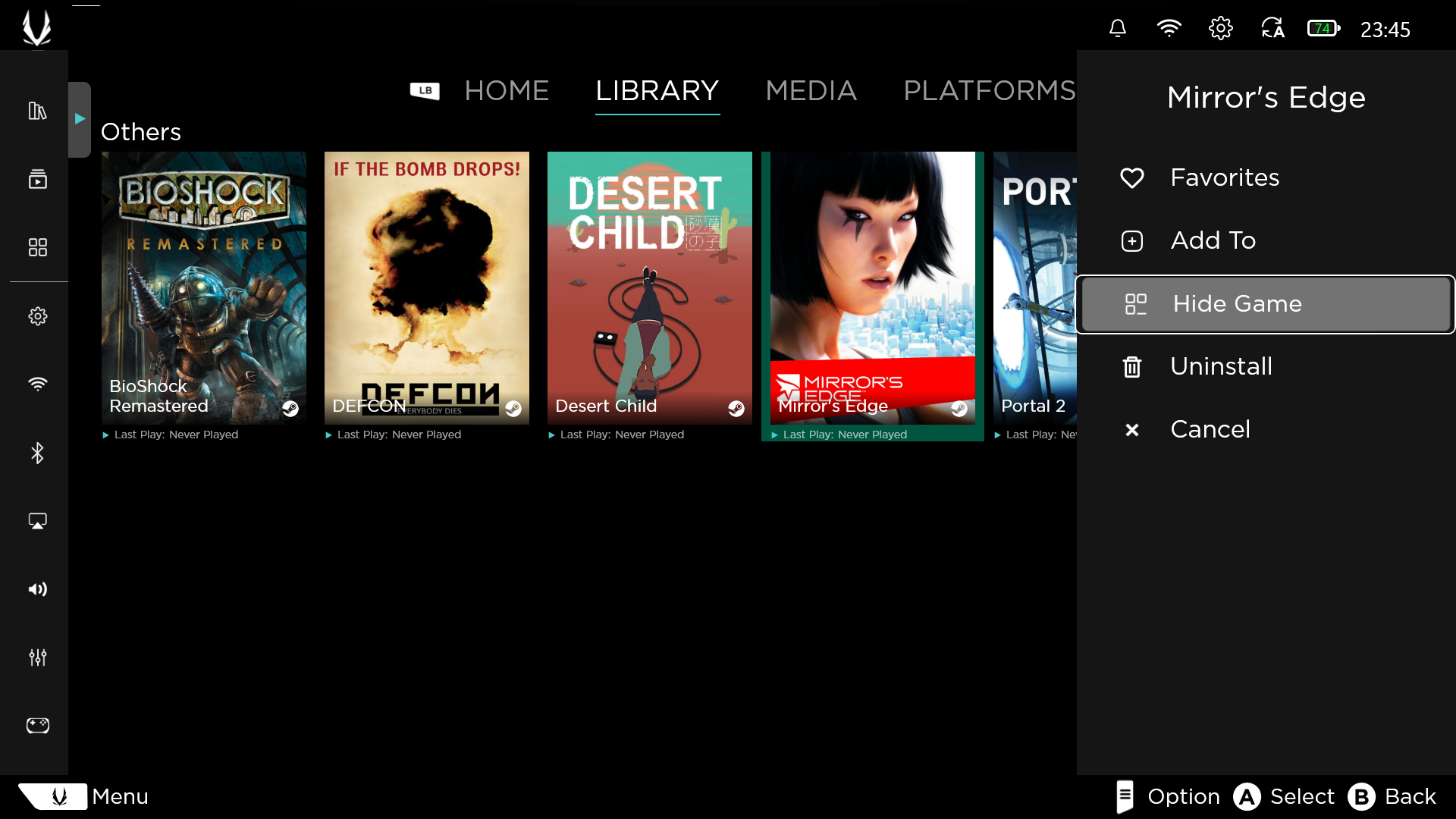Open the Menu button at bottom left
1456x819 pixels.
click(x=83, y=797)
